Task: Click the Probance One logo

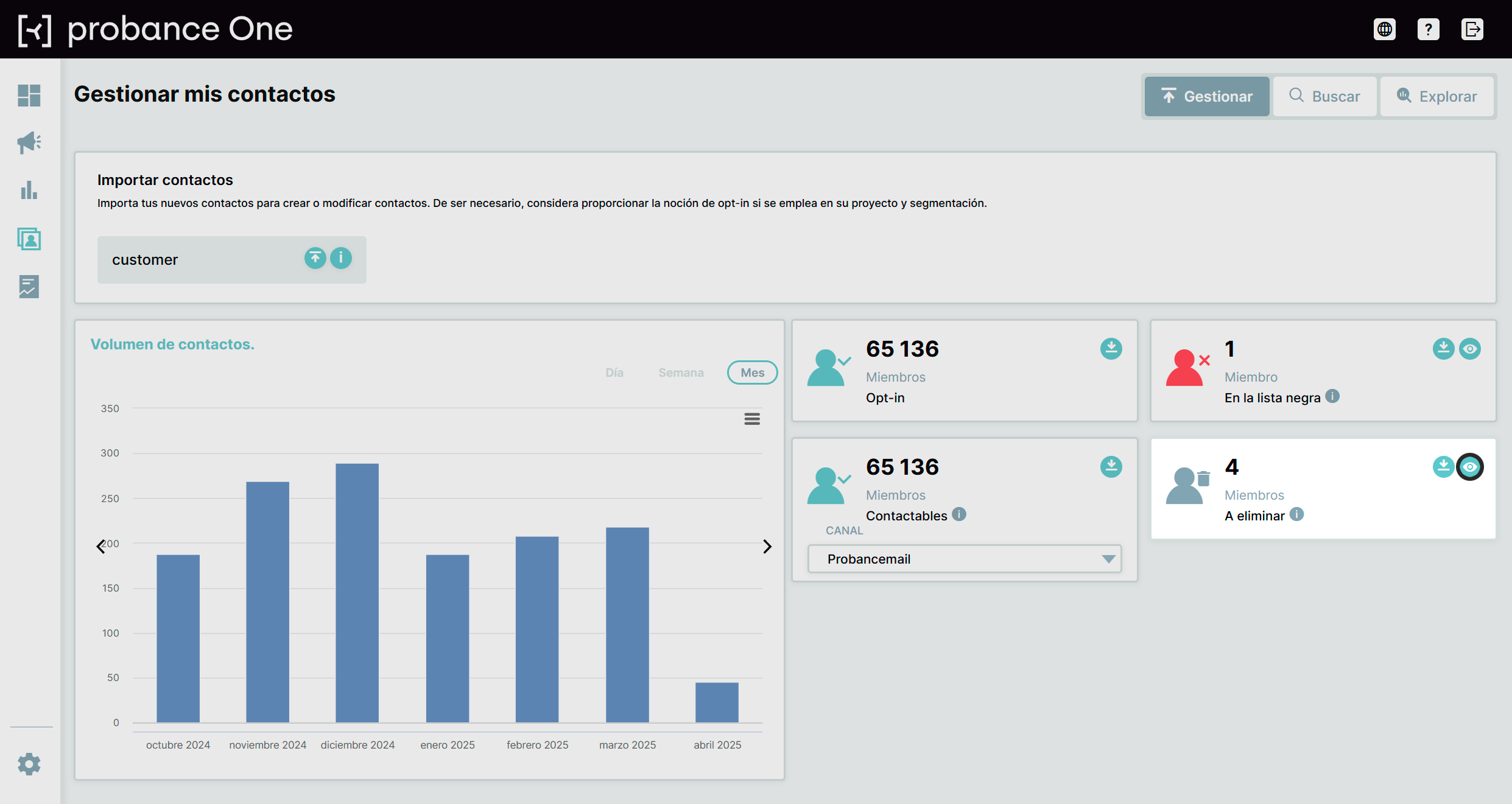Action: pos(155,29)
